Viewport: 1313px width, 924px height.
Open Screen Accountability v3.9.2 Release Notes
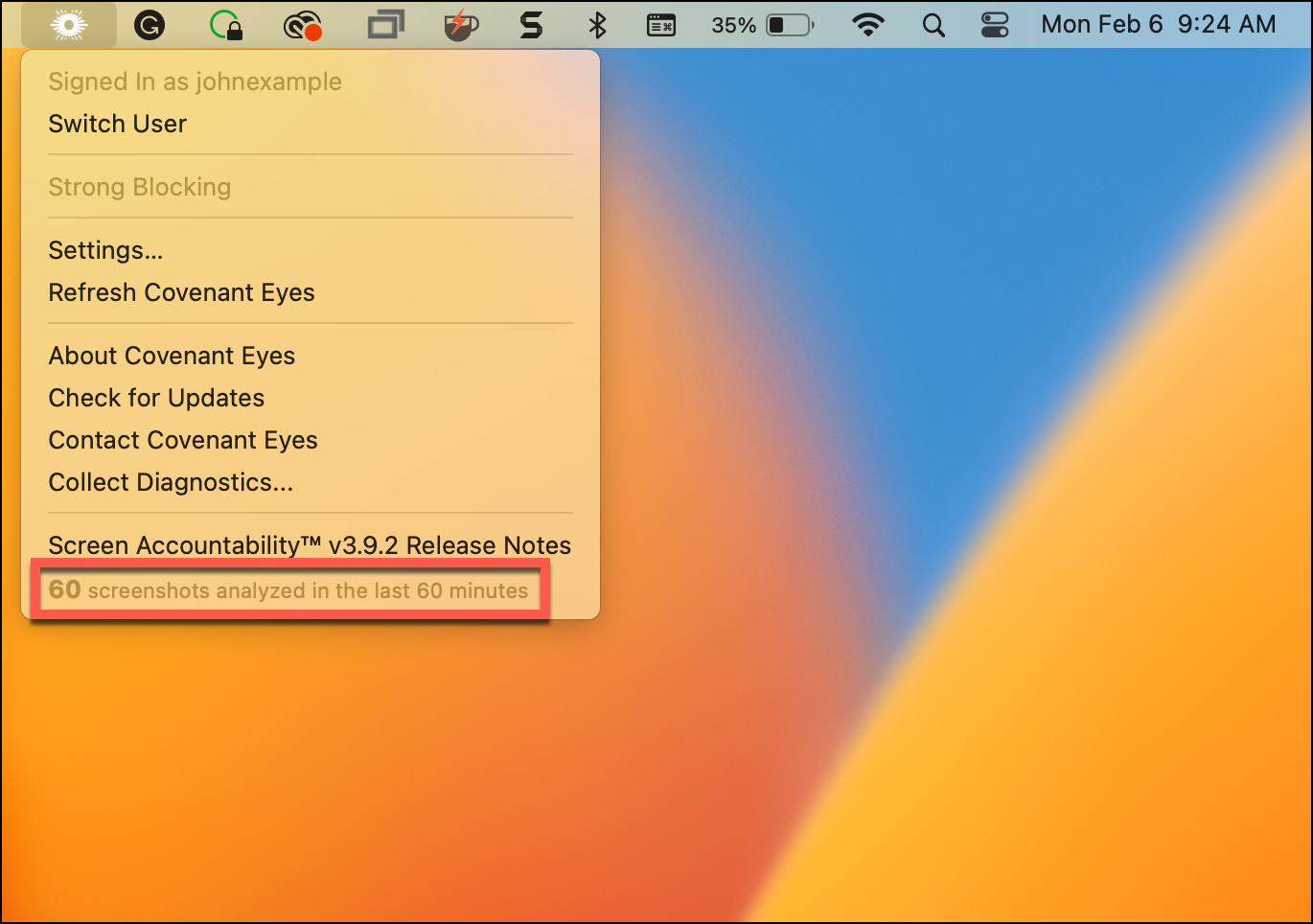311,545
